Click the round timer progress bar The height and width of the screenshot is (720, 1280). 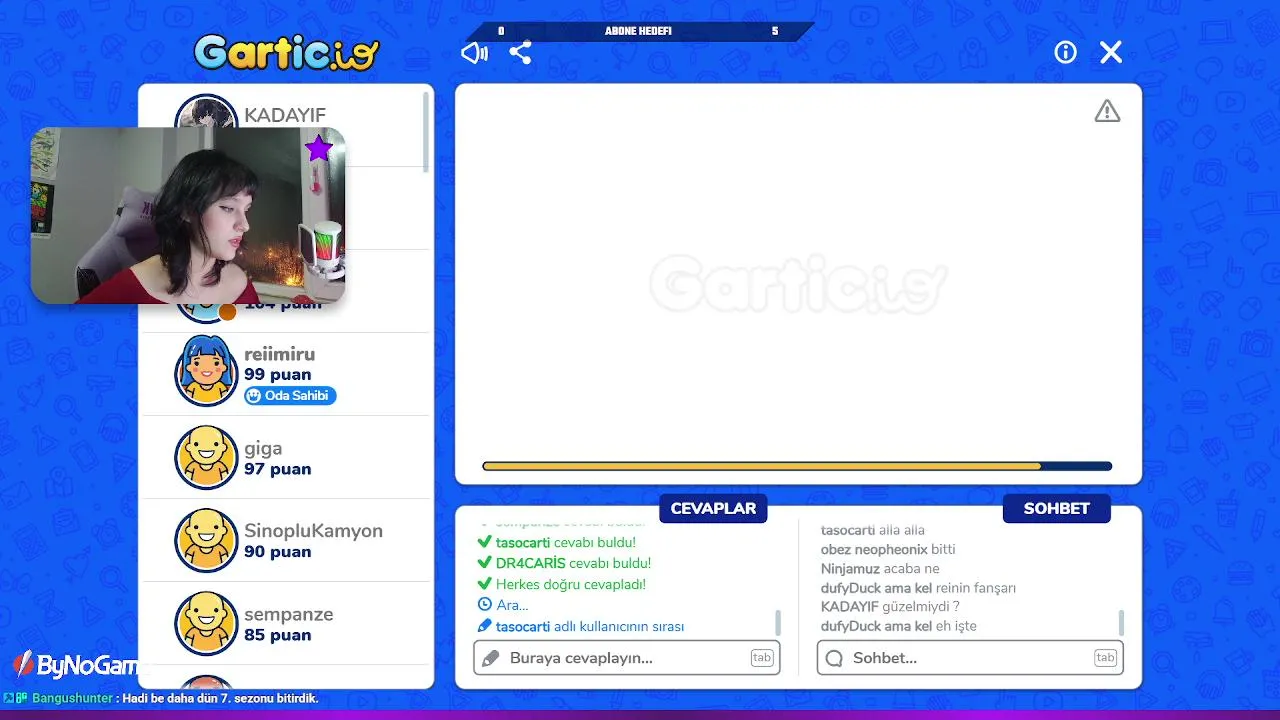pyautogui.click(x=797, y=466)
